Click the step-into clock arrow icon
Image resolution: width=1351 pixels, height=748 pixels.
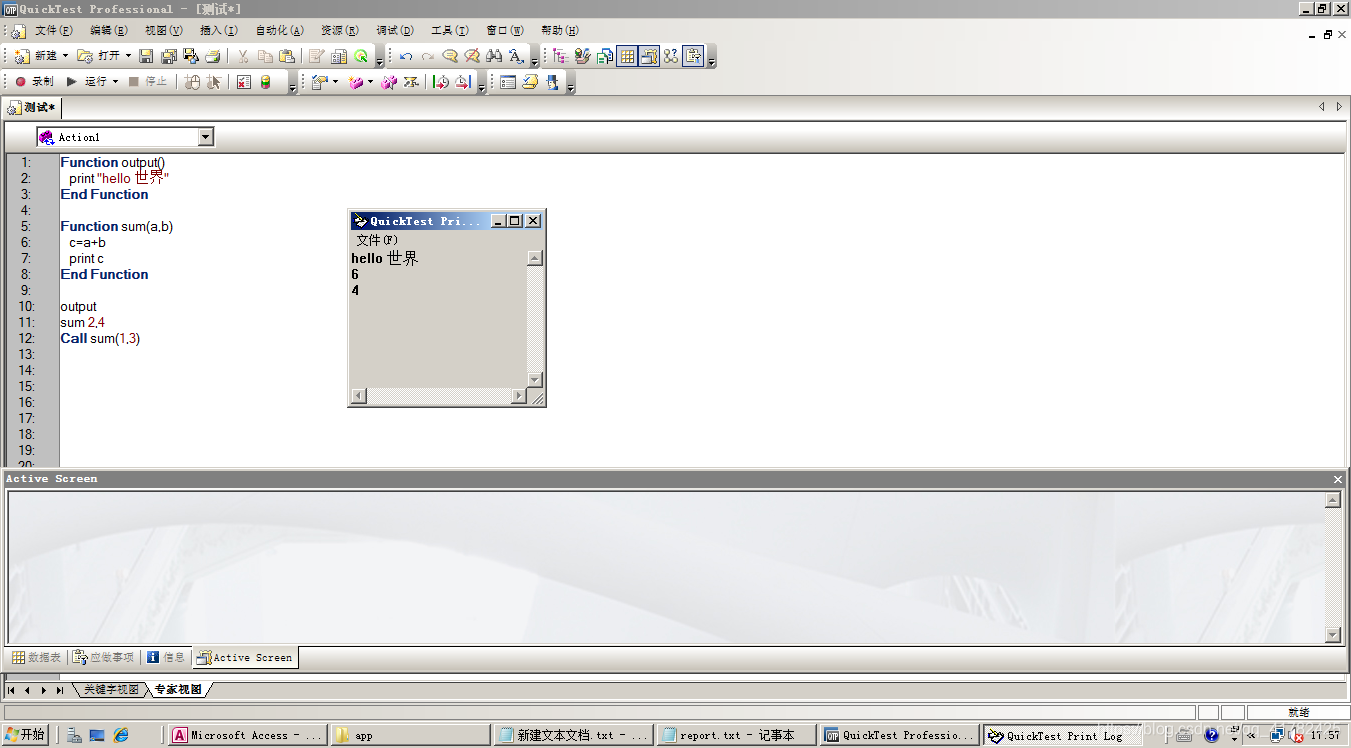(x=440, y=82)
